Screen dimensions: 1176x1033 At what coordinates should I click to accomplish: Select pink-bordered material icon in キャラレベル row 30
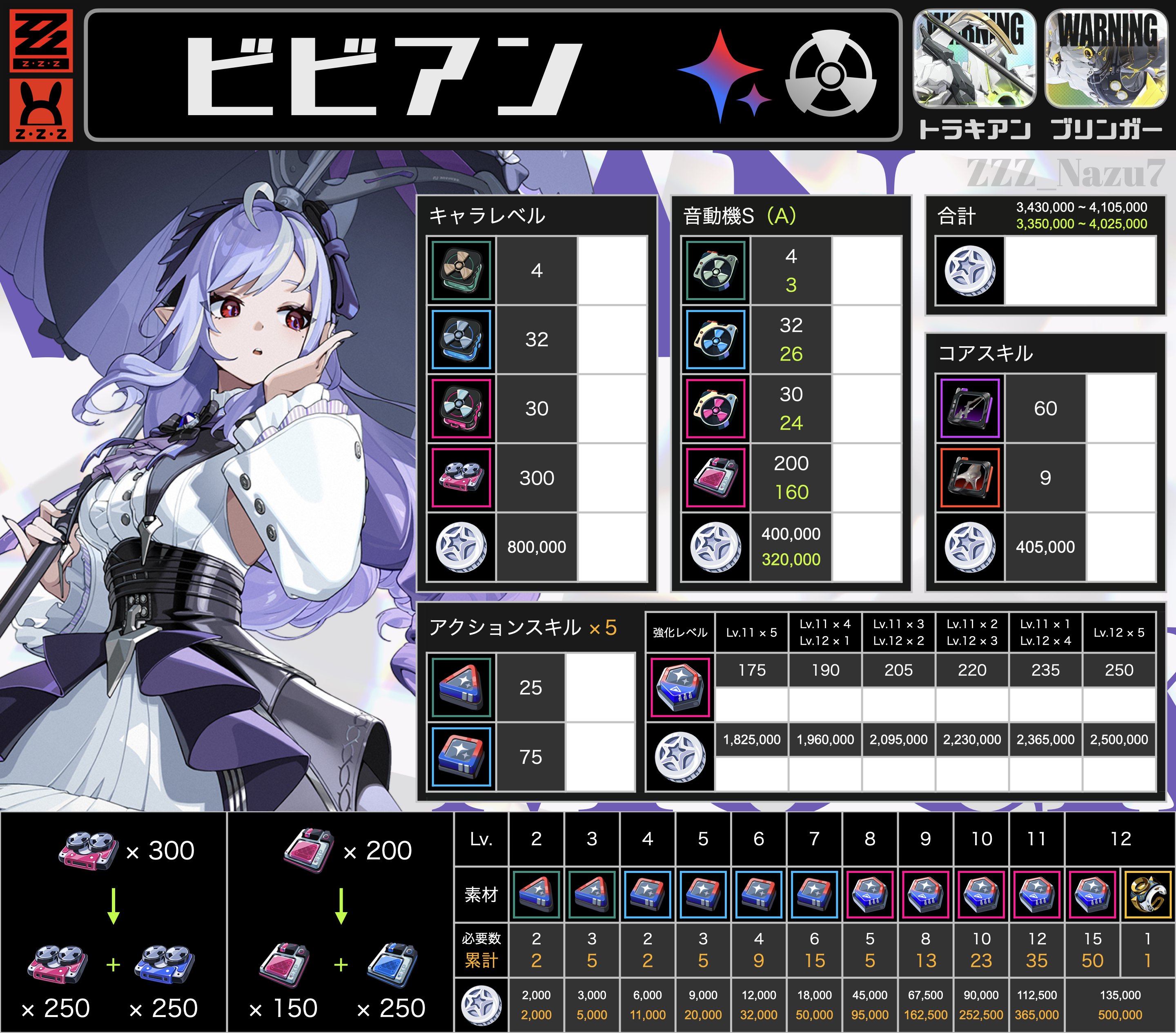461,408
